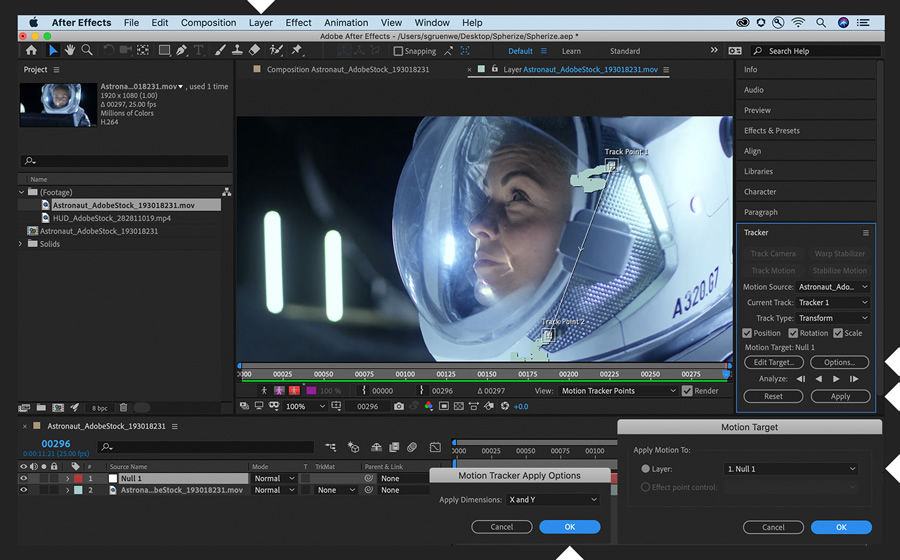Screen dimensions: 900x560
Task: Click the Null 1 layer color label
Action: pyautogui.click(x=78, y=479)
